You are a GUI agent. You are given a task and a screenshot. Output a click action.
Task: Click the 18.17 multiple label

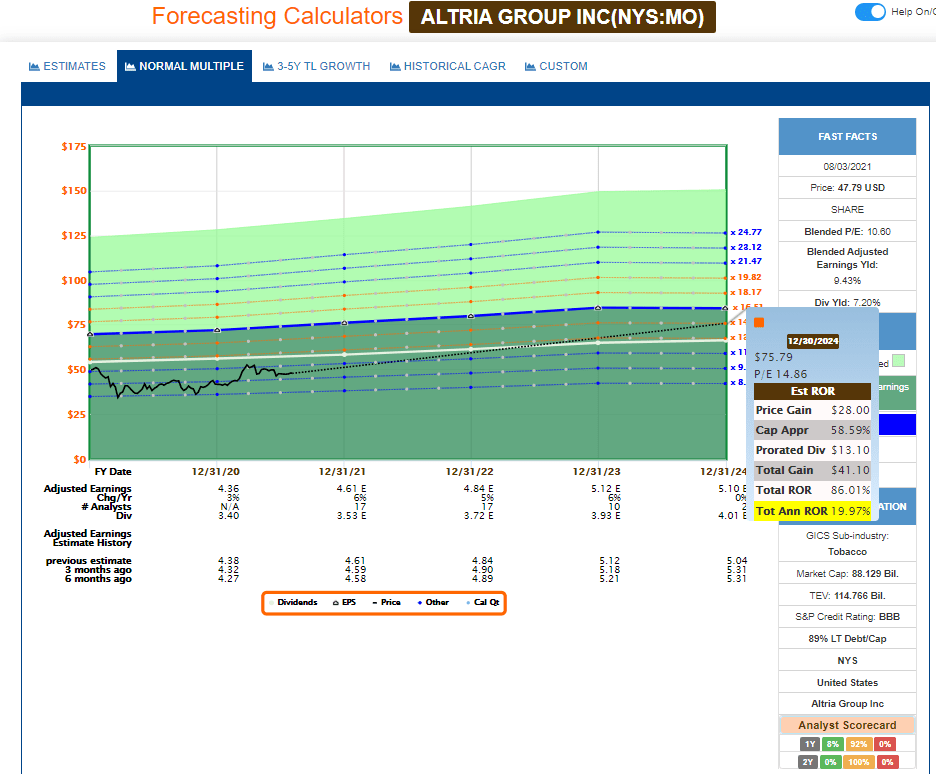(746, 292)
